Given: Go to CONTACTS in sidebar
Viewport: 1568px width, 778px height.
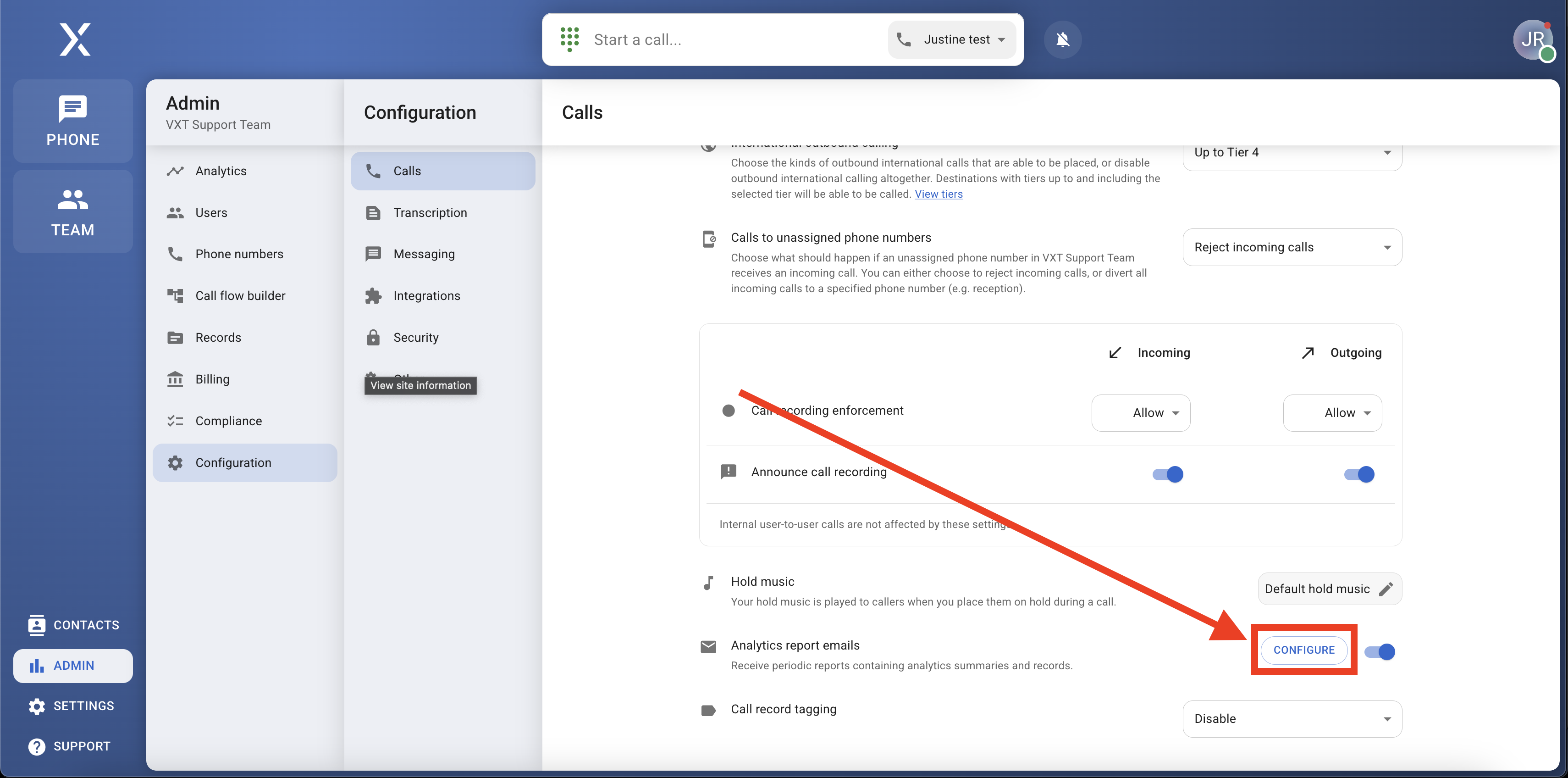Looking at the screenshot, I should coord(73,625).
